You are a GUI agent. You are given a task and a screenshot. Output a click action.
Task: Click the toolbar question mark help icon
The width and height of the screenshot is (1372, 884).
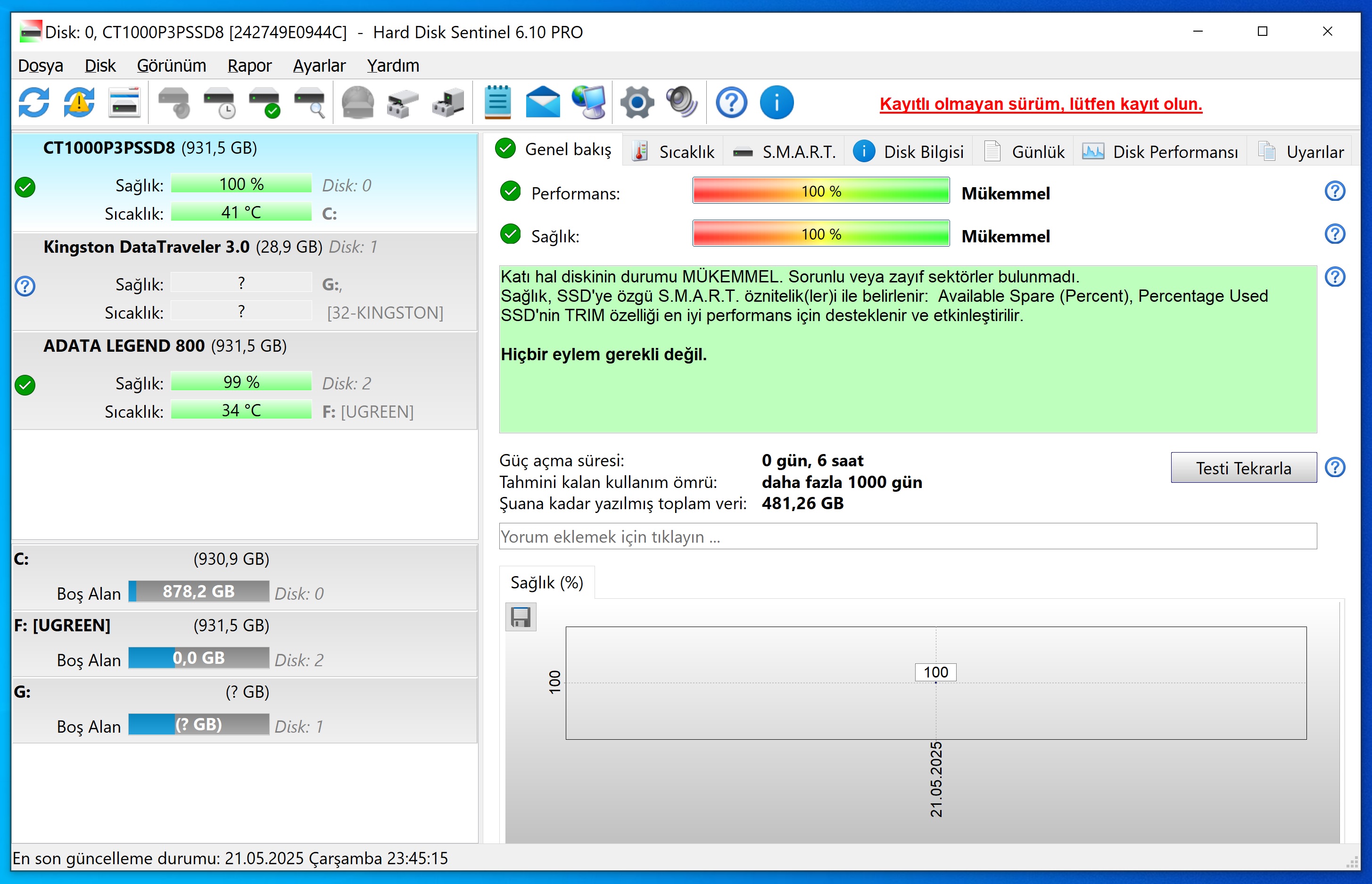731,103
